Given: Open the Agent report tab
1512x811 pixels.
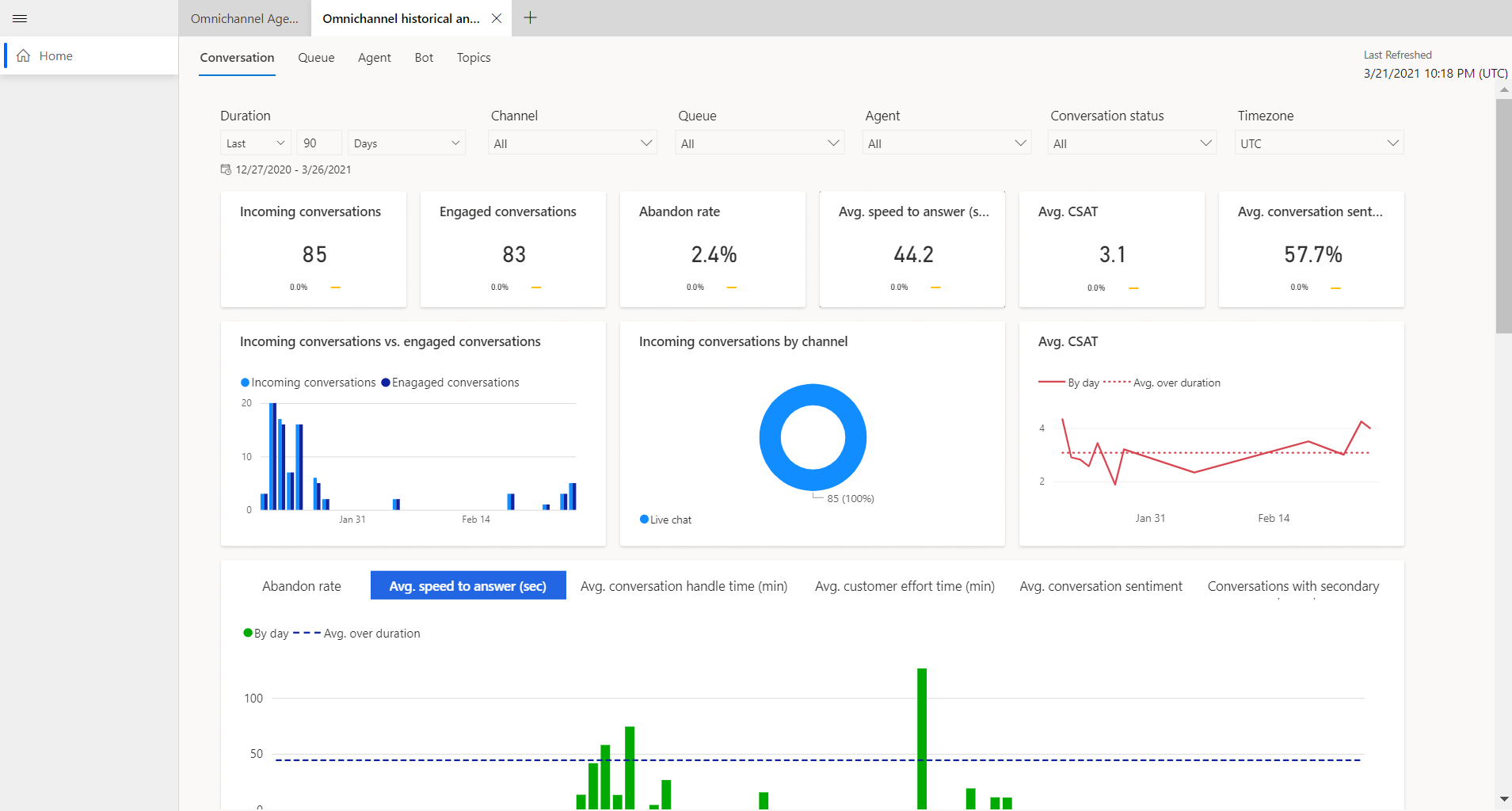Looking at the screenshot, I should click(x=374, y=57).
